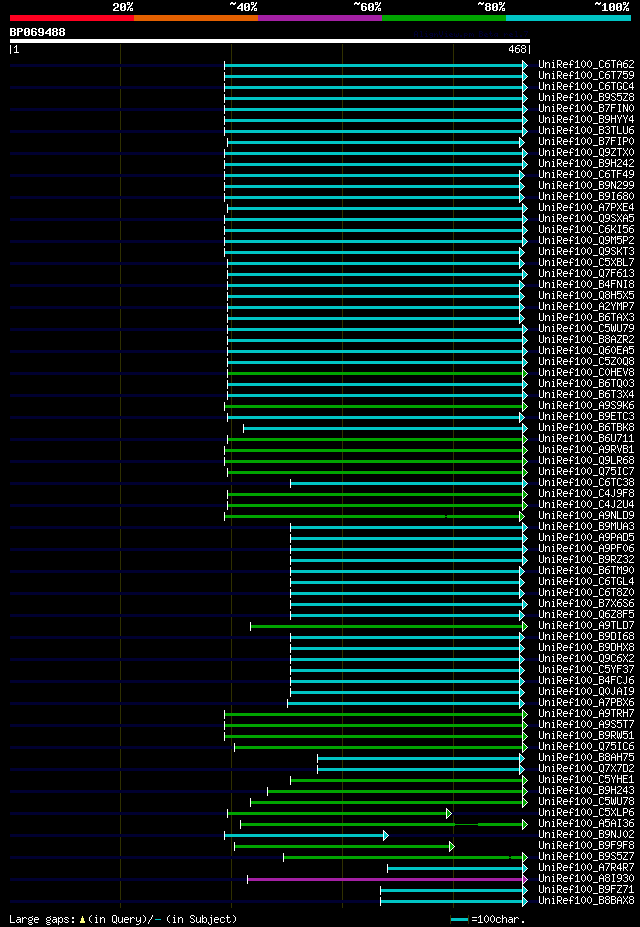This screenshot has height=927, width=640.
Task: Click the purple alignment bar for UniRef100_A8I930
Action: click(x=387, y=879)
